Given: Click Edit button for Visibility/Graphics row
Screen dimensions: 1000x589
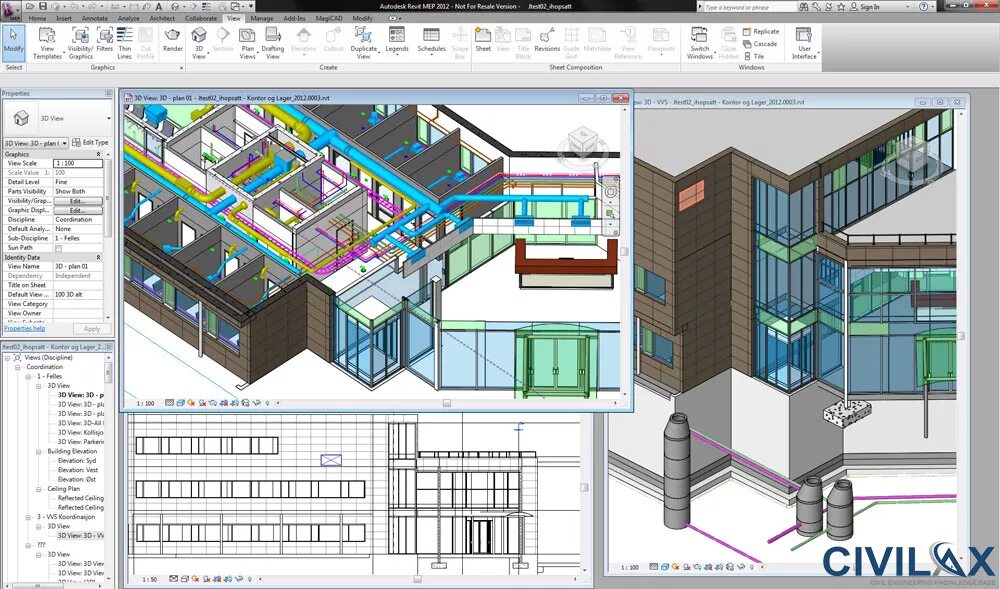Looking at the screenshot, I should (x=77, y=201).
